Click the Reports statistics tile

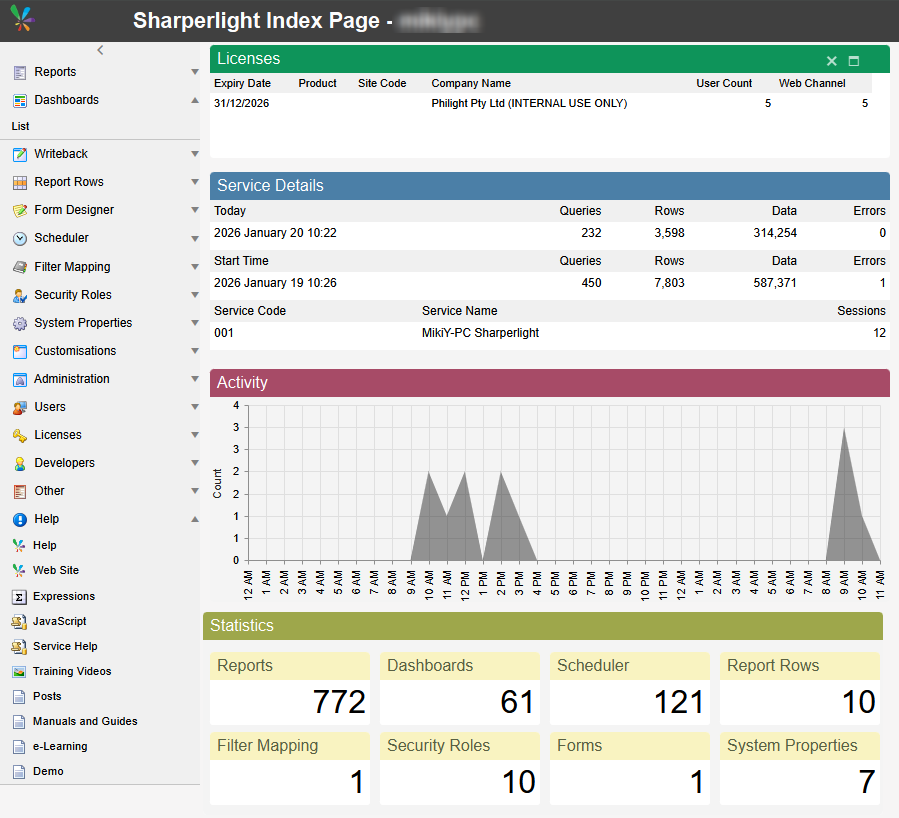[290, 688]
